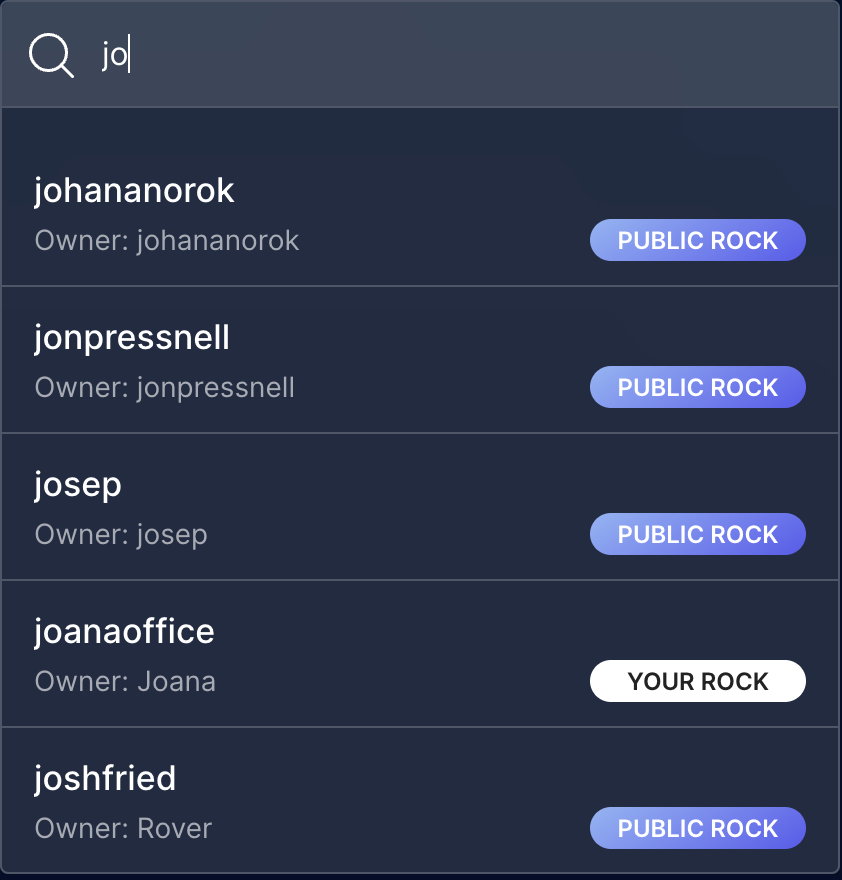The image size is (842, 880).
Task: Select the jonpressnell search result
Action: [x=132, y=338]
